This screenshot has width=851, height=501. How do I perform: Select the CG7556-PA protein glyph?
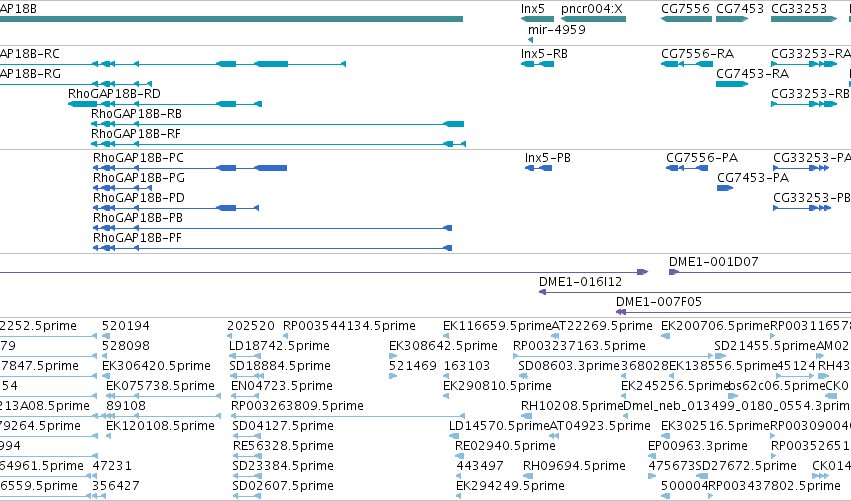pyautogui.click(x=687, y=168)
